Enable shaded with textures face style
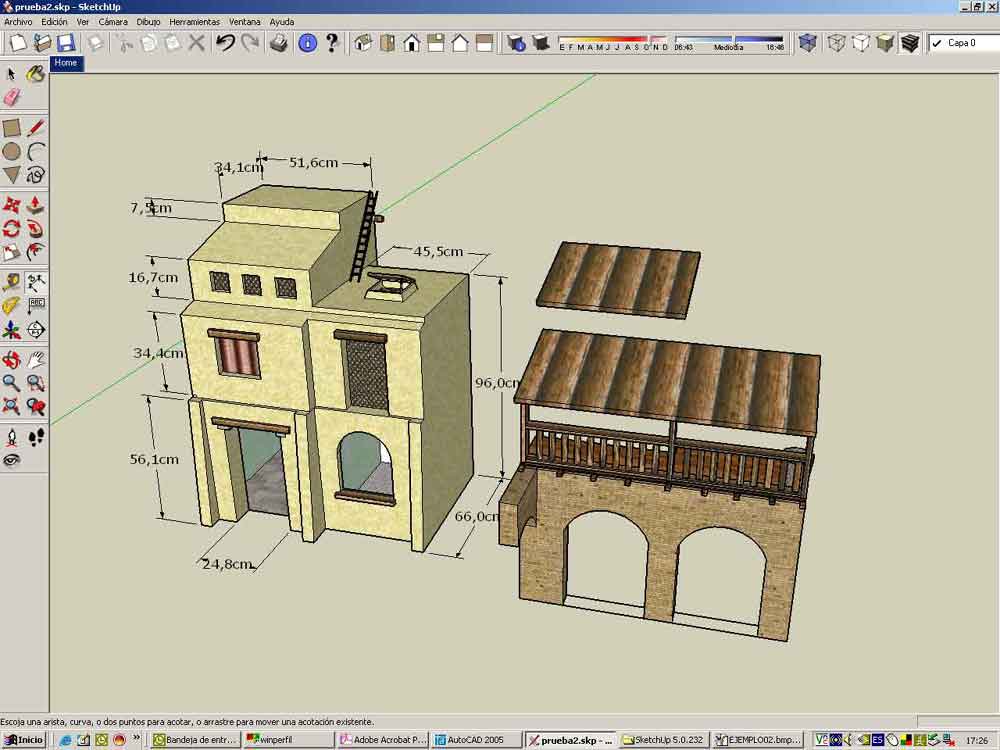 coord(909,43)
